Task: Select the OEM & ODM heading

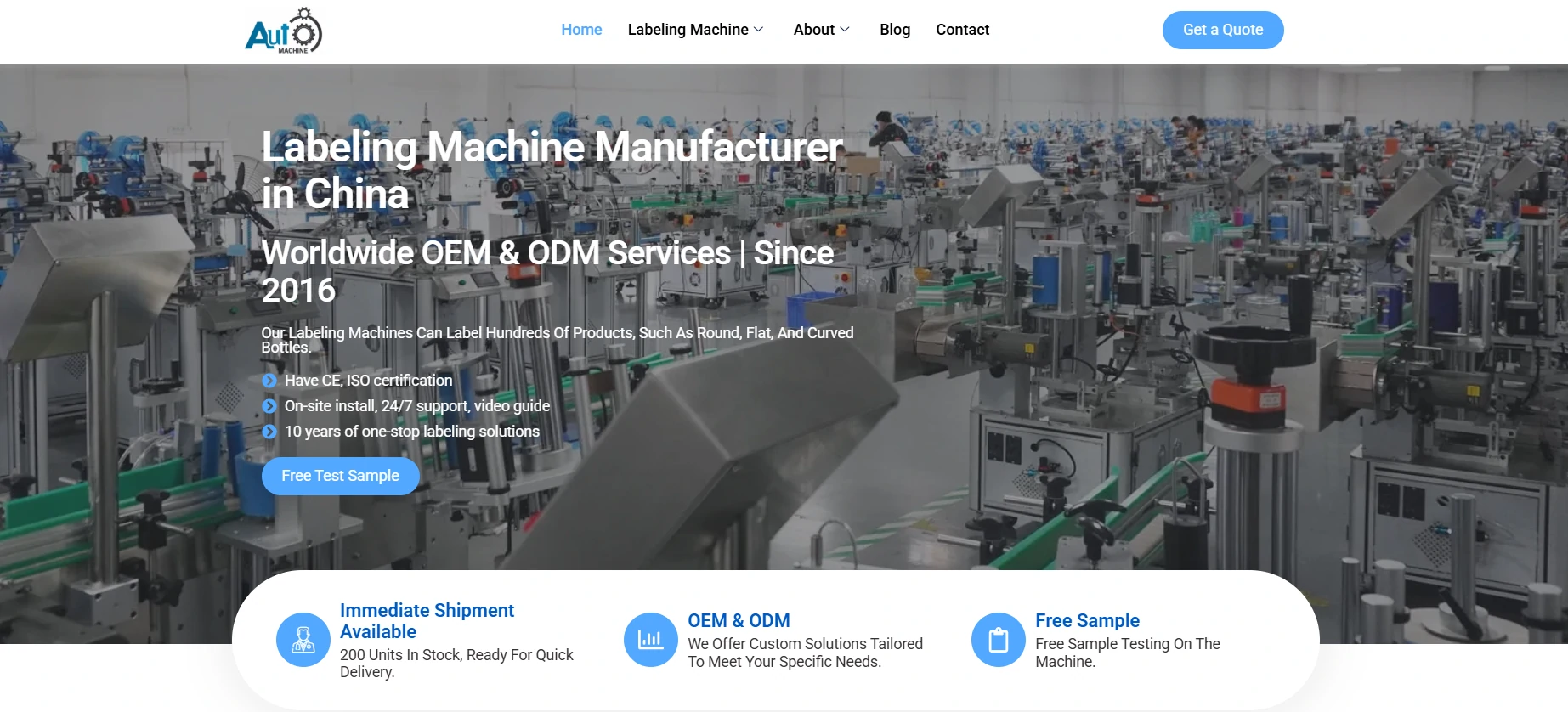Action: pos(739,620)
